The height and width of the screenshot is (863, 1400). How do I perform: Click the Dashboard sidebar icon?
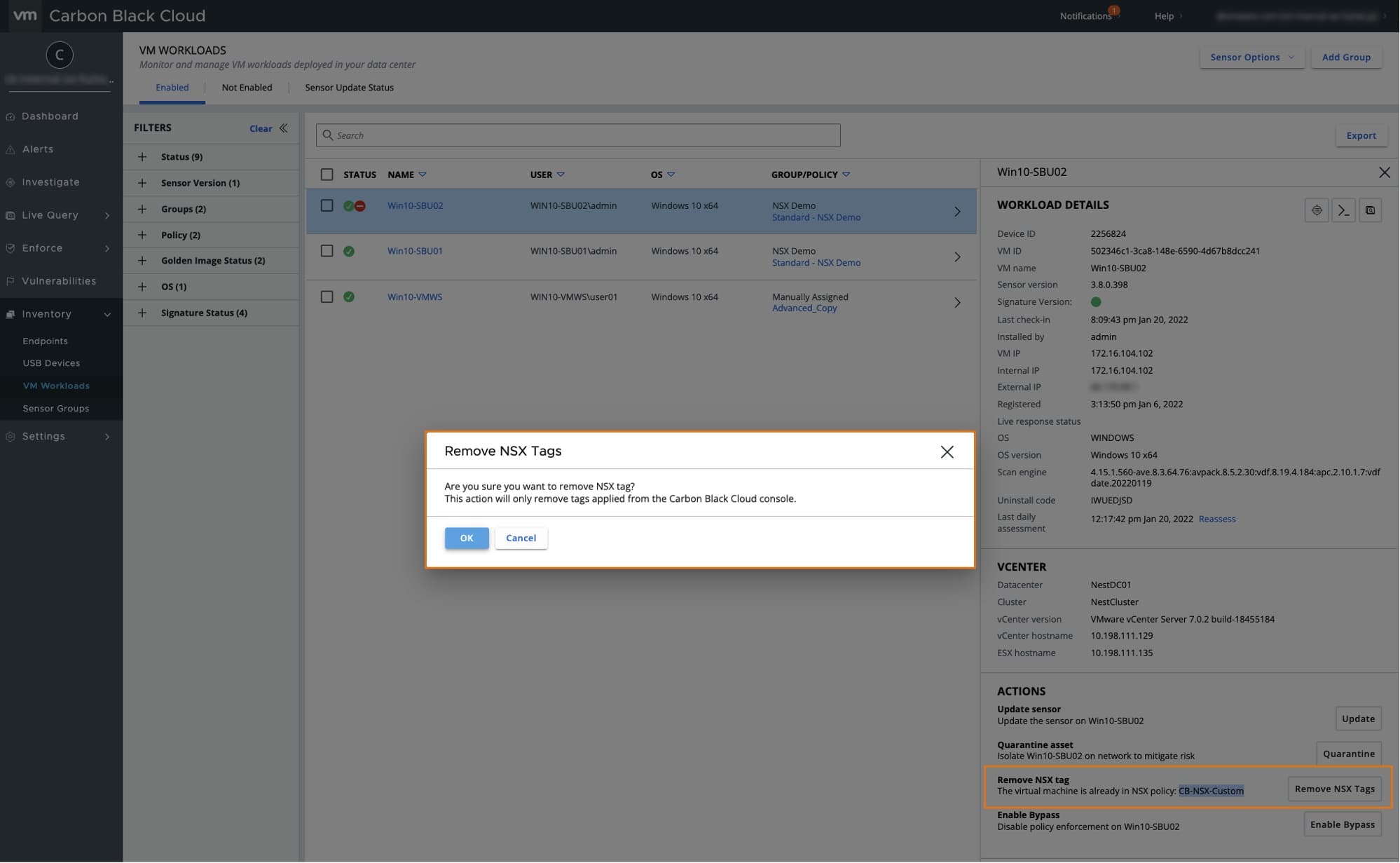point(11,116)
